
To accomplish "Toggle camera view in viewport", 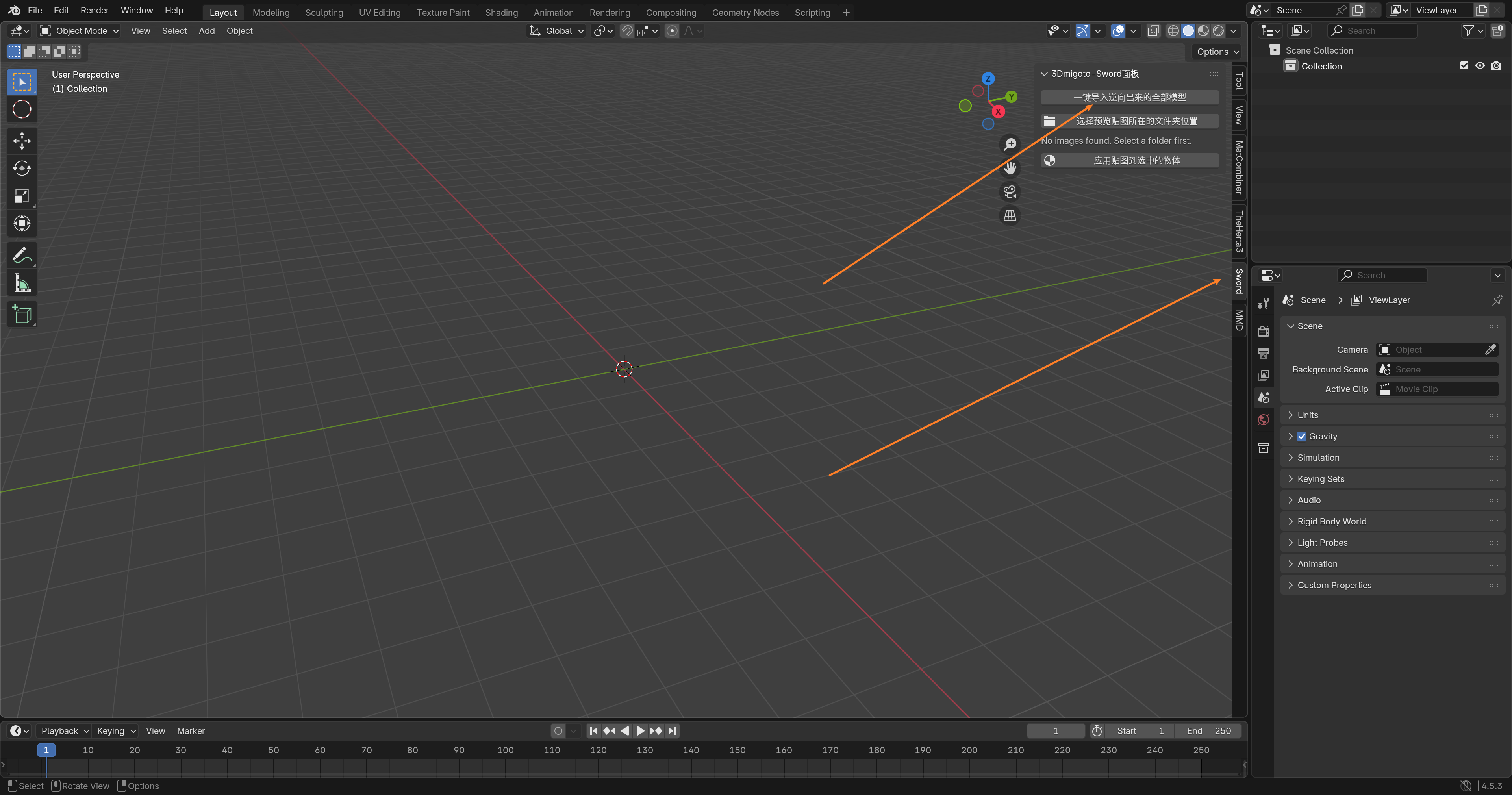I will click(1010, 192).
